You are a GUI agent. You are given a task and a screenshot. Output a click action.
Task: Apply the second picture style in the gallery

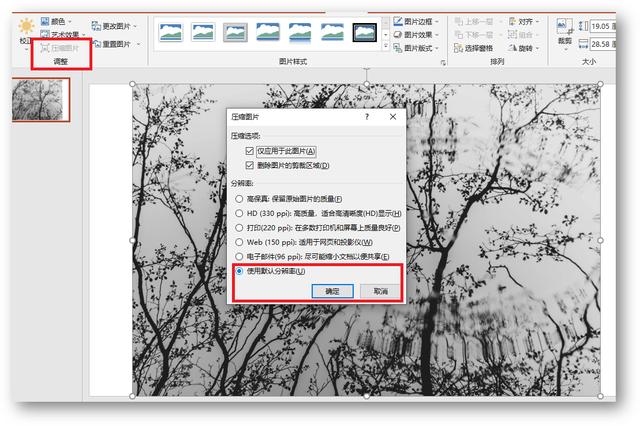coord(203,32)
